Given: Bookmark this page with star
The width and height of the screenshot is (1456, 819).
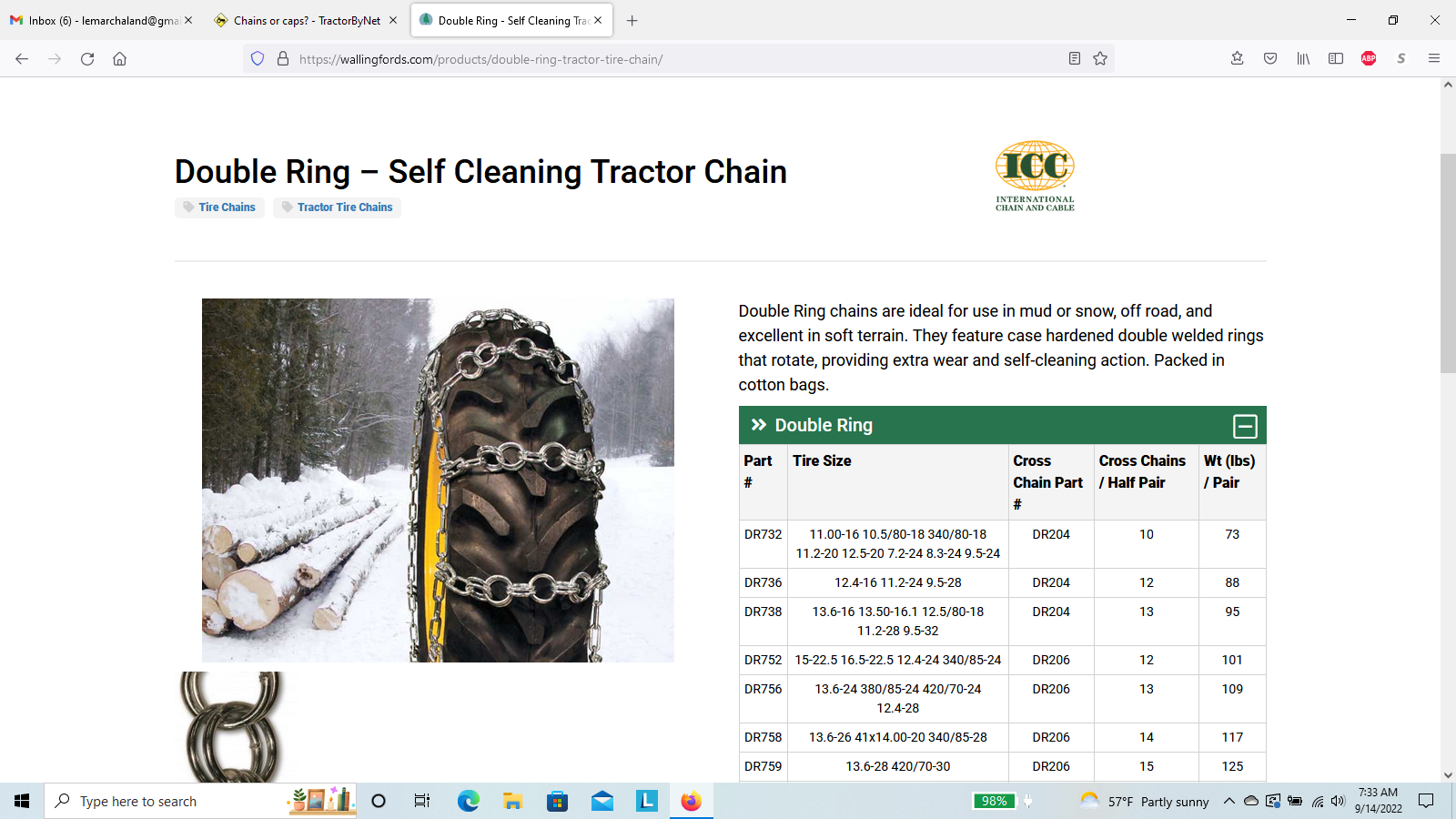Looking at the screenshot, I should tap(1100, 59).
